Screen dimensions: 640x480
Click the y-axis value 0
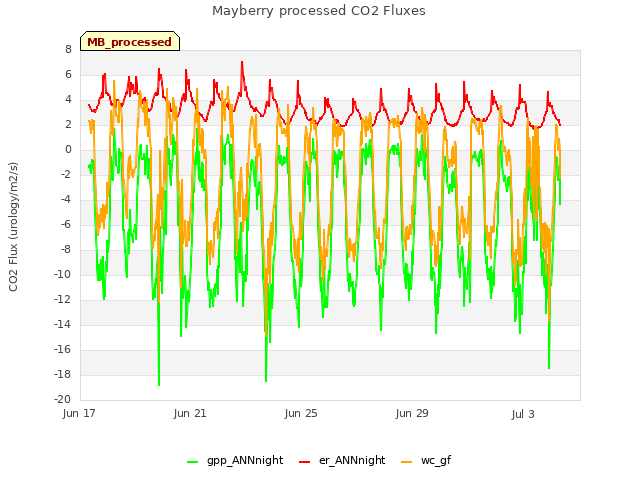(x=68, y=149)
